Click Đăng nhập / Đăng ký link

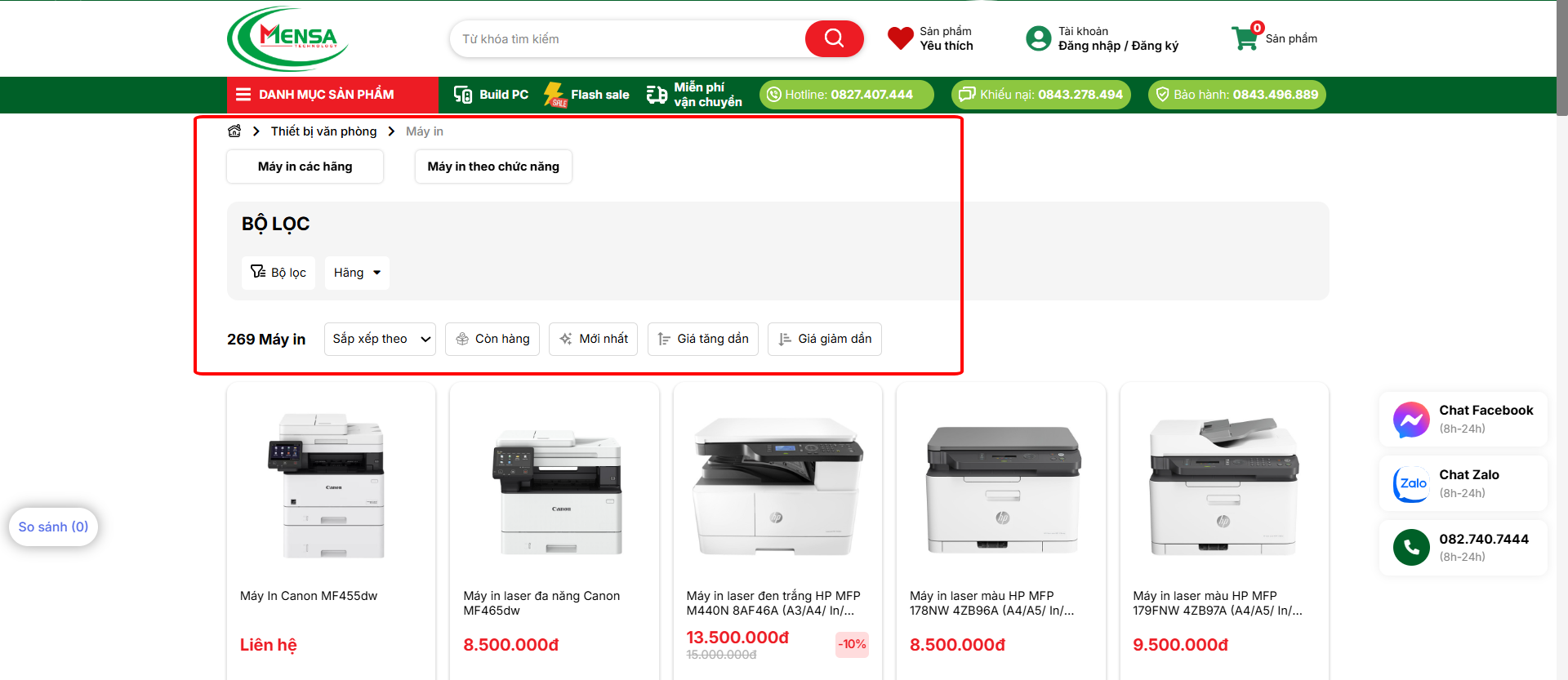tap(1118, 46)
